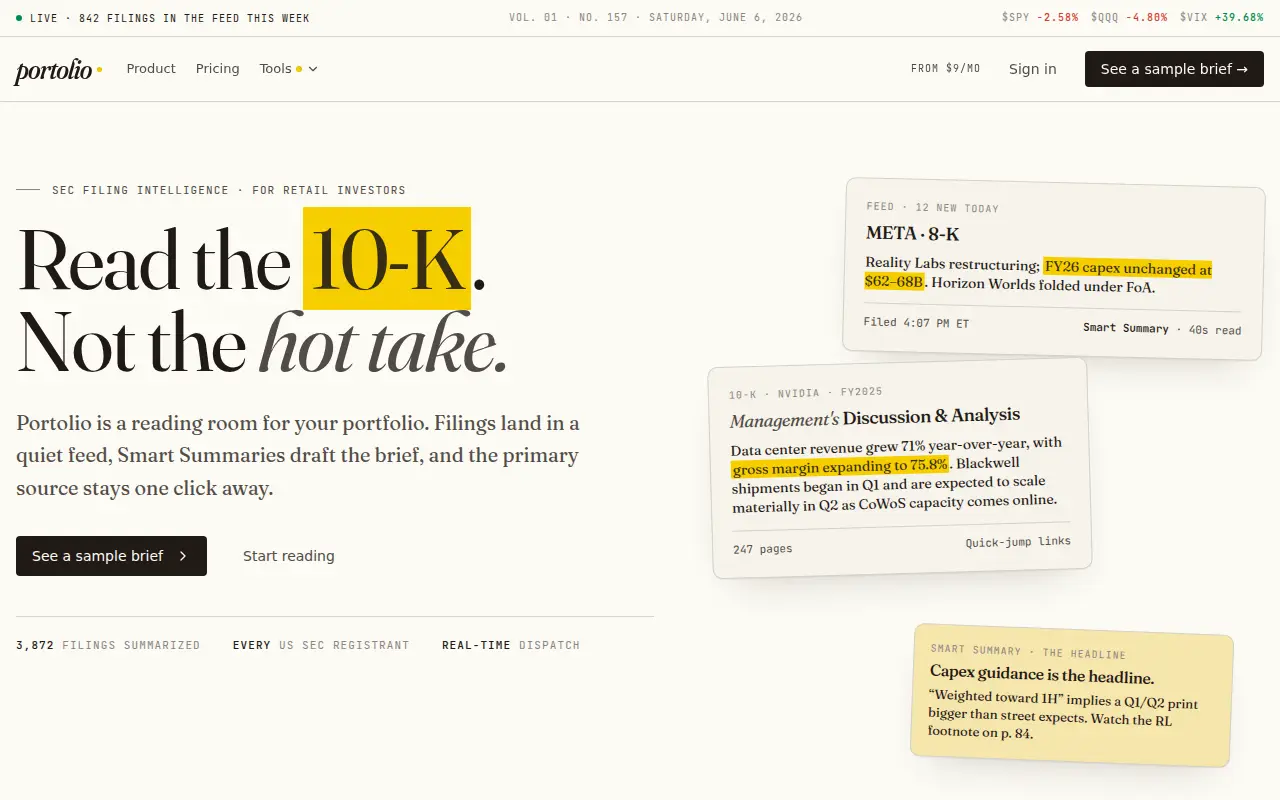
Task: Click the "Quick-jump links" label
Action: tap(1018, 542)
